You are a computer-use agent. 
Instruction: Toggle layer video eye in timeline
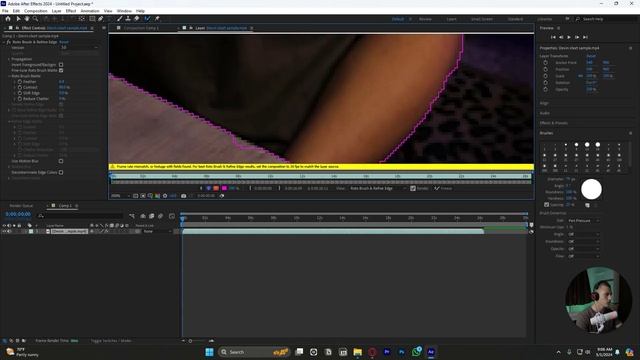point(4,231)
